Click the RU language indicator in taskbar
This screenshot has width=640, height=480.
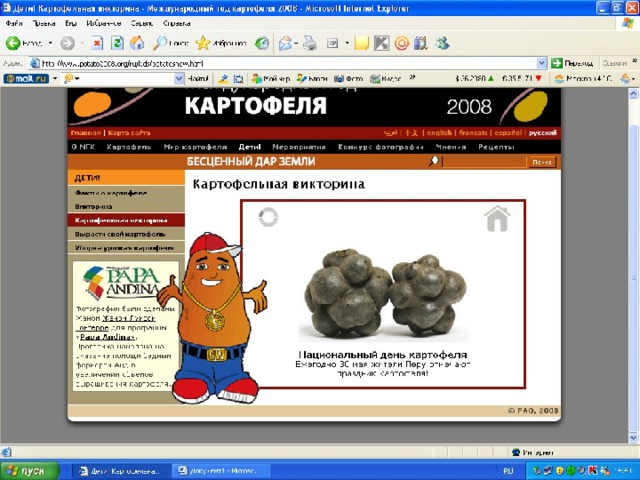[x=508, y=471]
